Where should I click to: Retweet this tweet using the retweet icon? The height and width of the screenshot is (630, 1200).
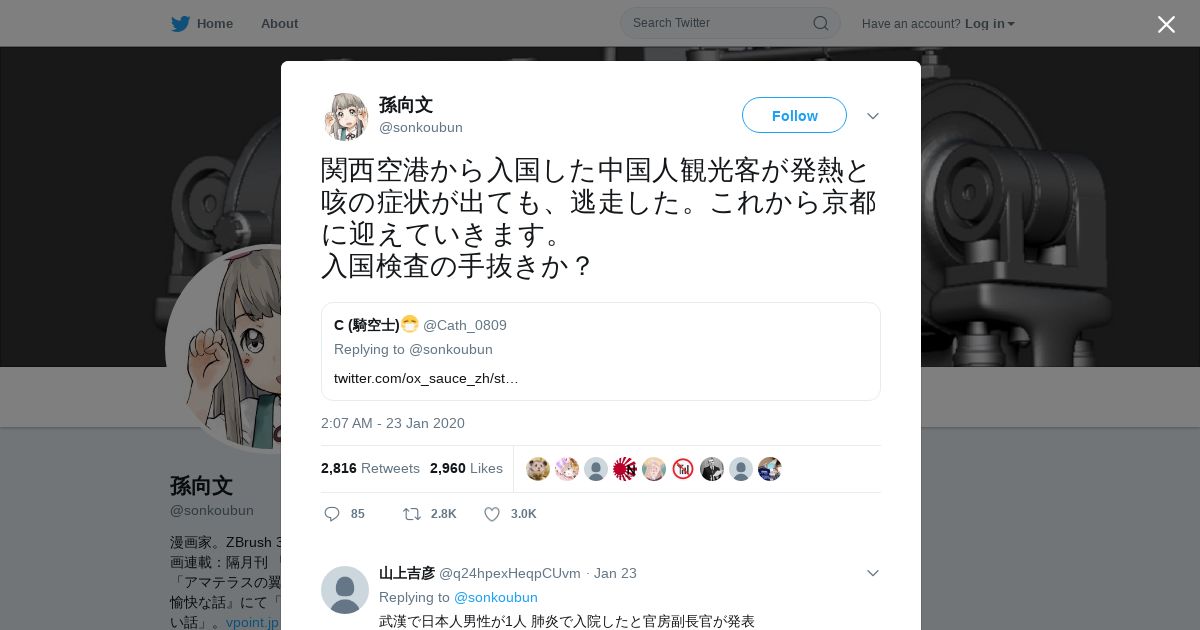click(x=411, y=514)
